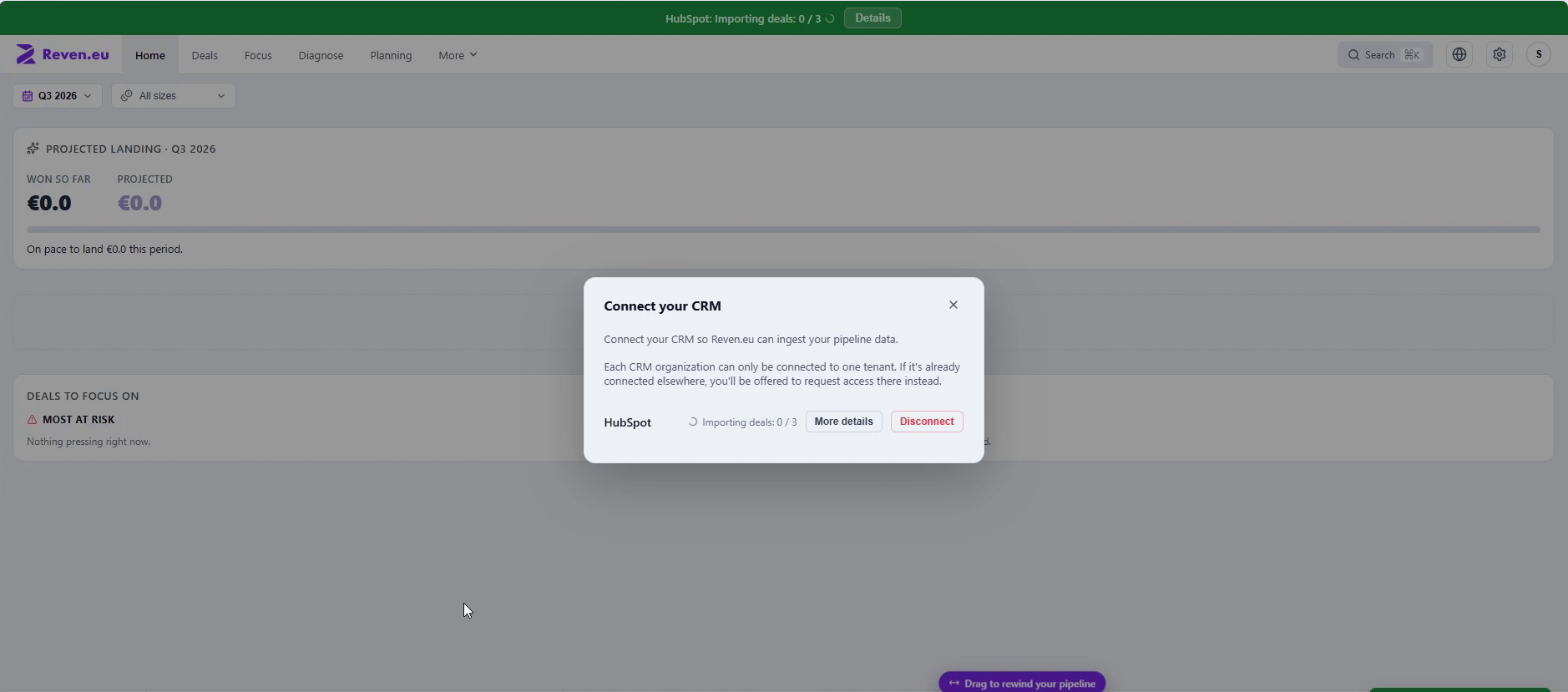Click 'Importing deals: 0 / 3' in dialog
Image resolution: width=1568 pixels, height=692 pixels.
[x=750, y=422]
